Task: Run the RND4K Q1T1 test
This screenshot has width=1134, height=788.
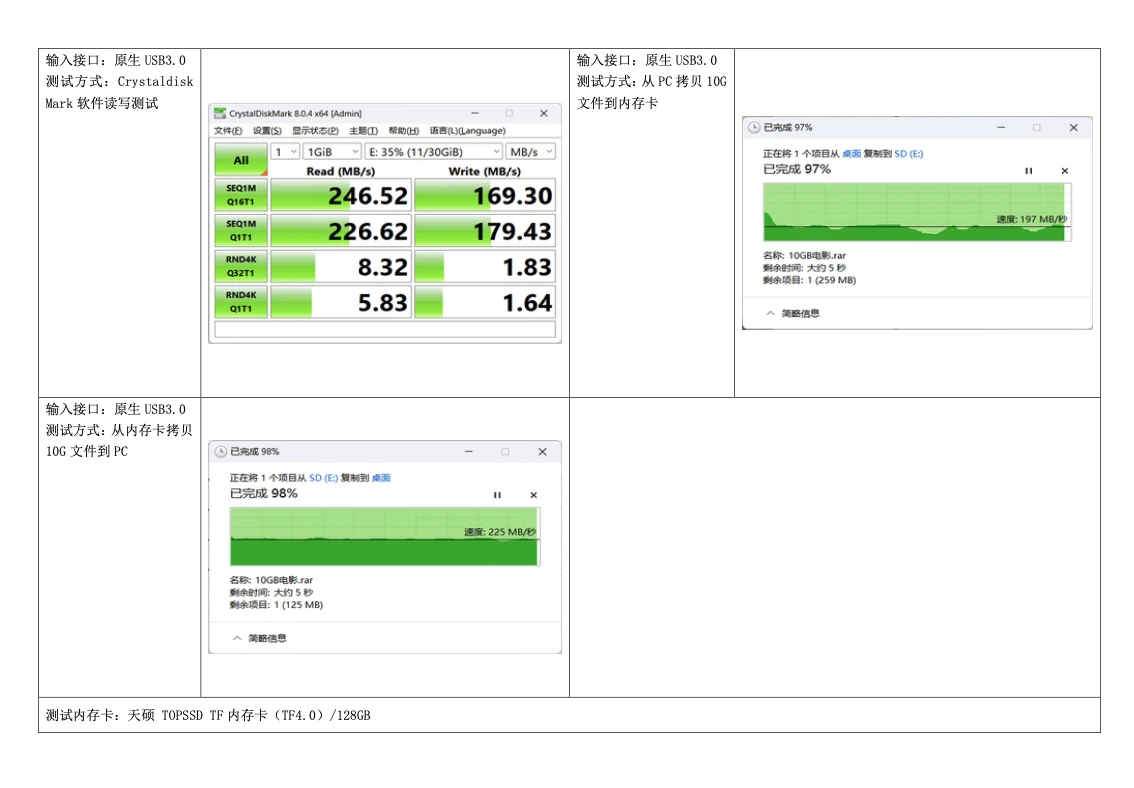Action: point(241,301)
